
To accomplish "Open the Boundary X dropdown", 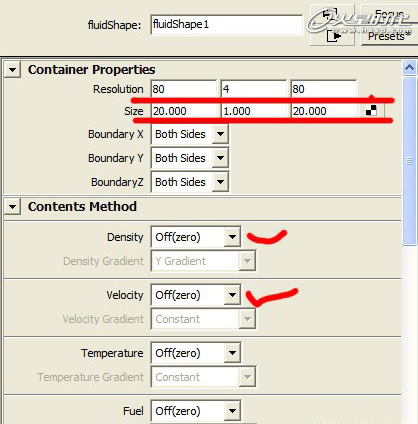I will pos(220,134).
